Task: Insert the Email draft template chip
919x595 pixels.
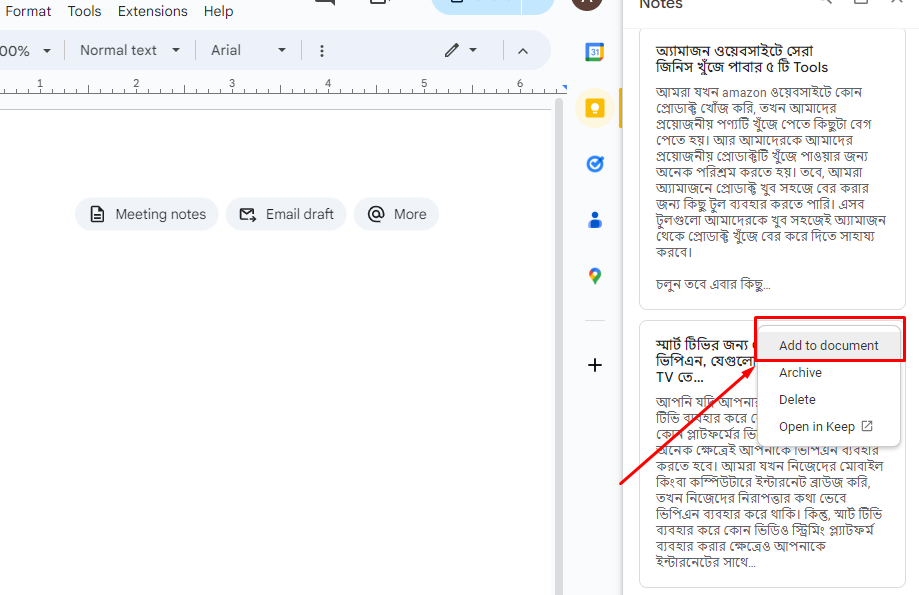Action: pos(286,214)
